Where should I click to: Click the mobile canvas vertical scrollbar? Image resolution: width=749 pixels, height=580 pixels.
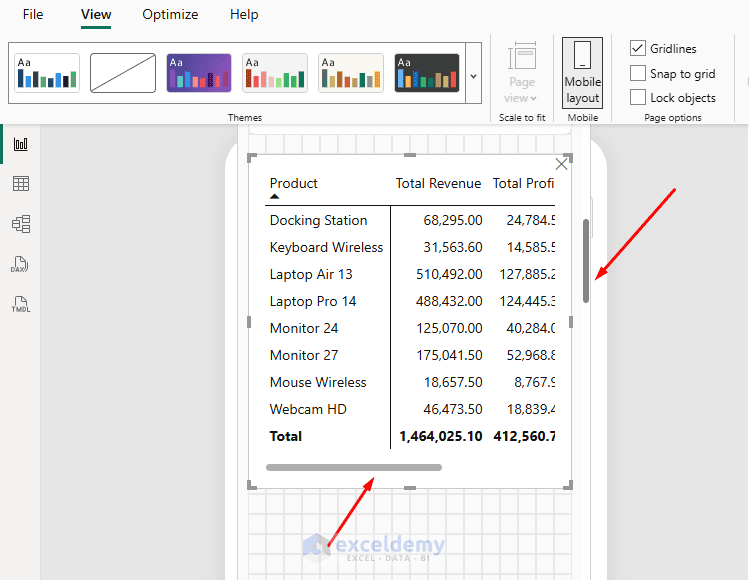pyautogui.click(x=586, y=261)
